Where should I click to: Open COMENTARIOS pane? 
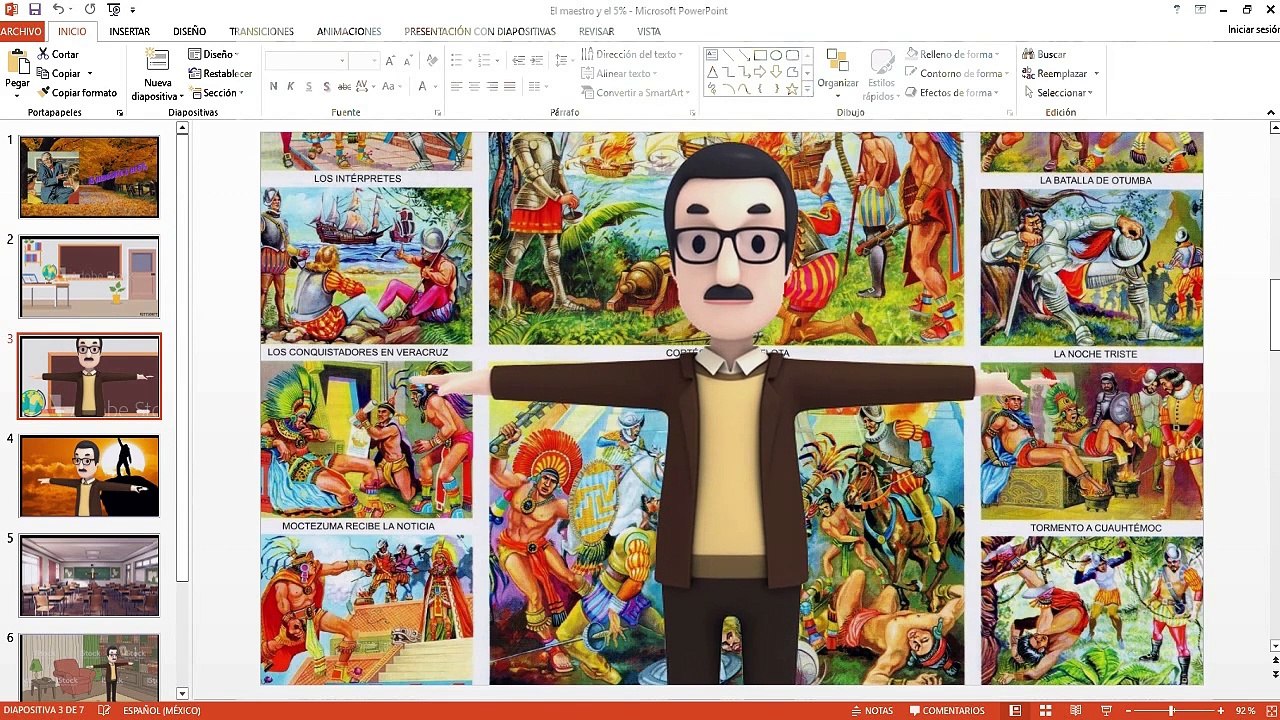(947, 711)
